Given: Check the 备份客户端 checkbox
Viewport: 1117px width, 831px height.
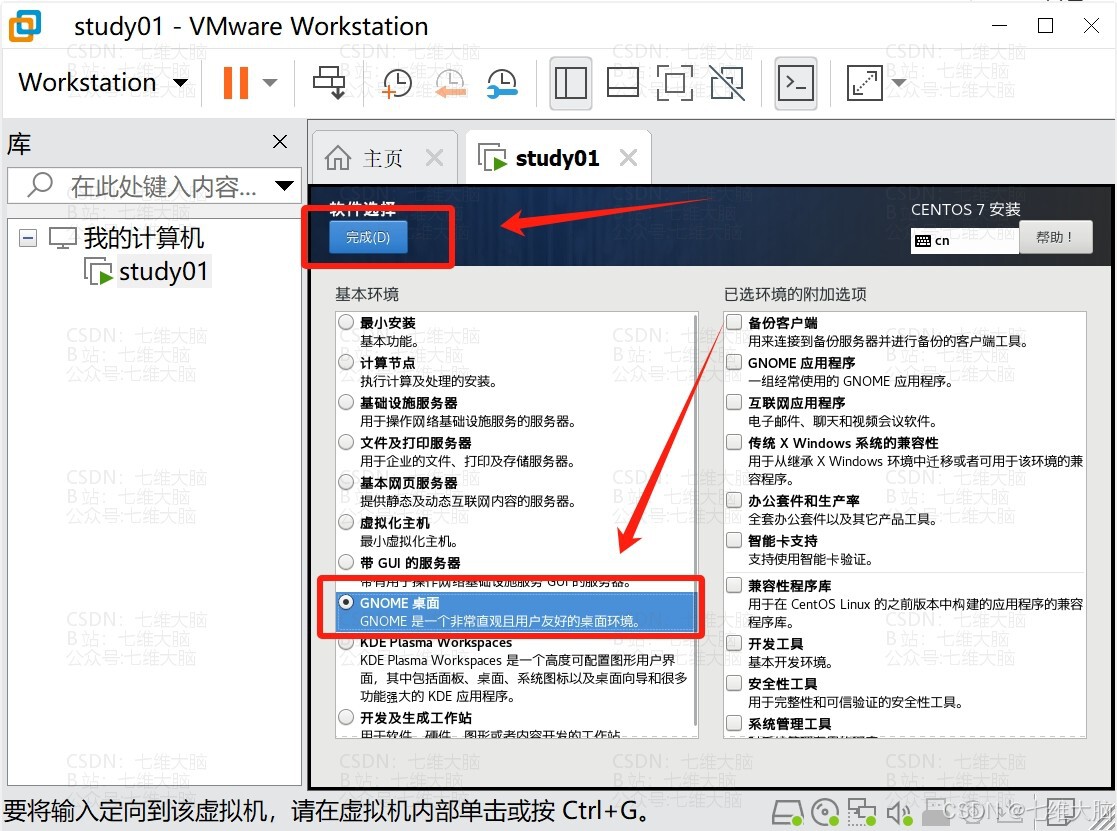Looking at the screenshot, I should pyautogui.click(x=734, y=322).
